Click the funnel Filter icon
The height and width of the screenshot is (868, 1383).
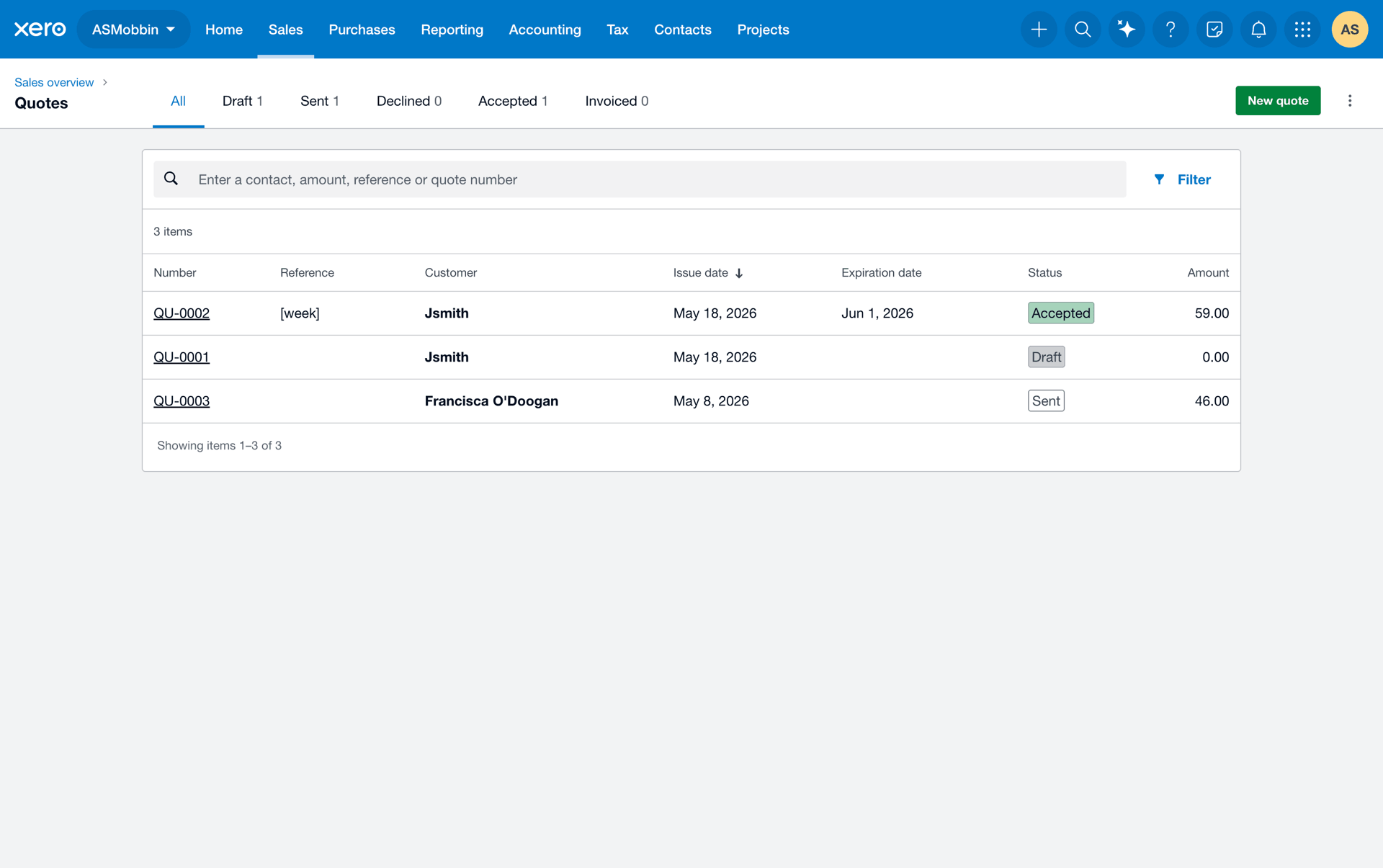coord(1159,179)
